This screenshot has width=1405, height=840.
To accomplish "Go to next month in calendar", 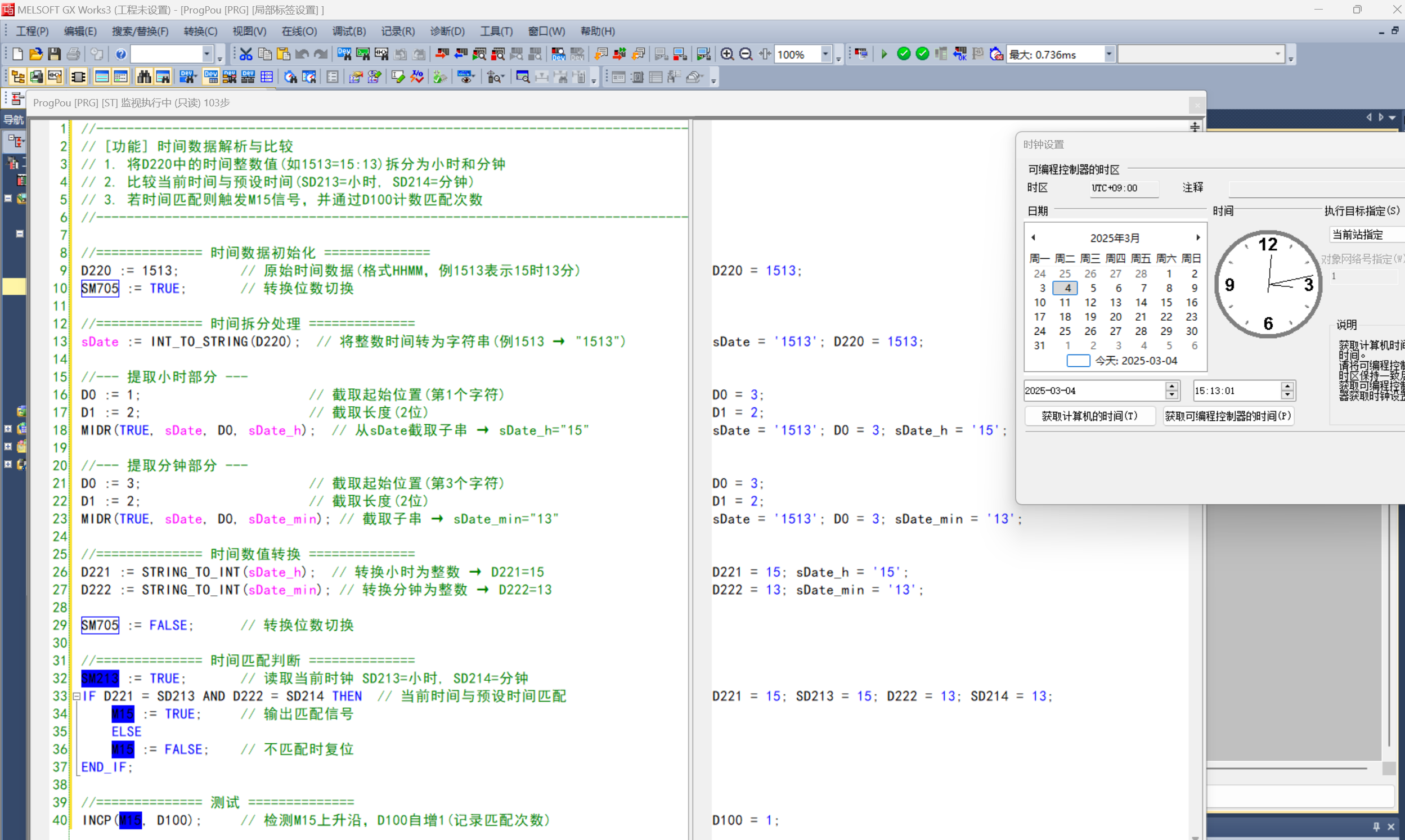I will (1198, 238).
